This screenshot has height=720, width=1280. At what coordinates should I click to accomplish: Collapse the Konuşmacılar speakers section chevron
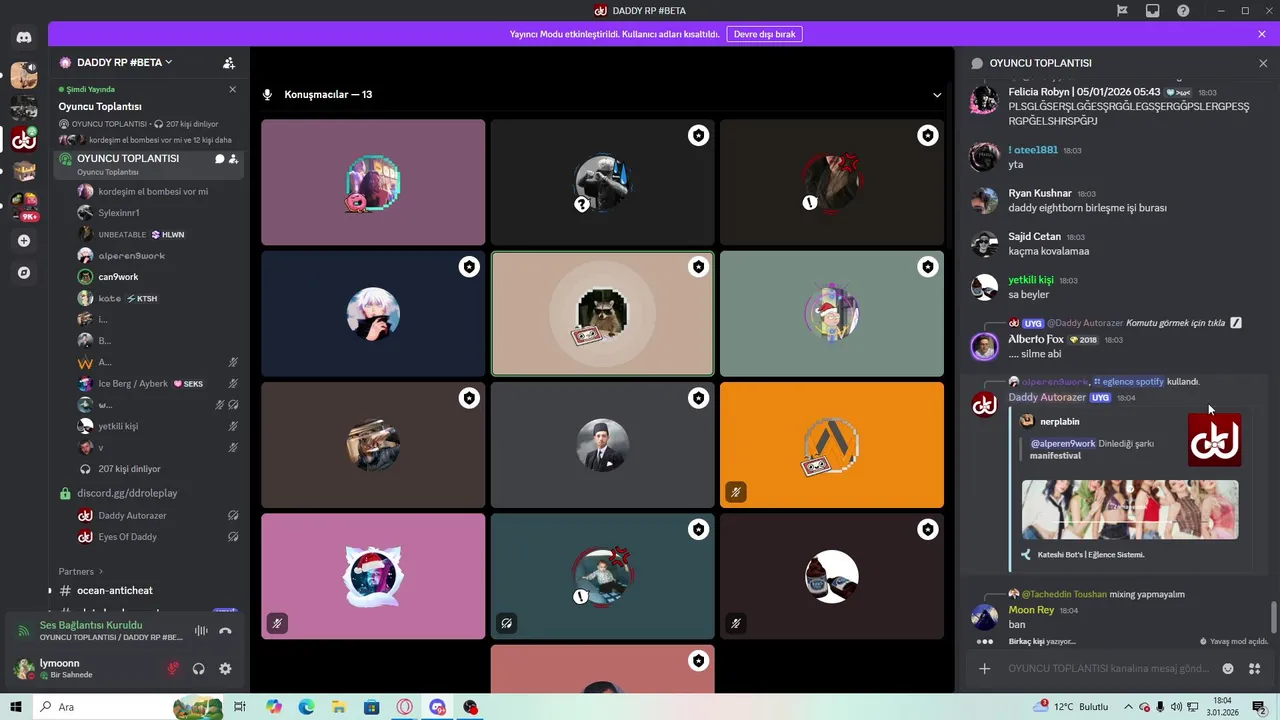point(937,95)
